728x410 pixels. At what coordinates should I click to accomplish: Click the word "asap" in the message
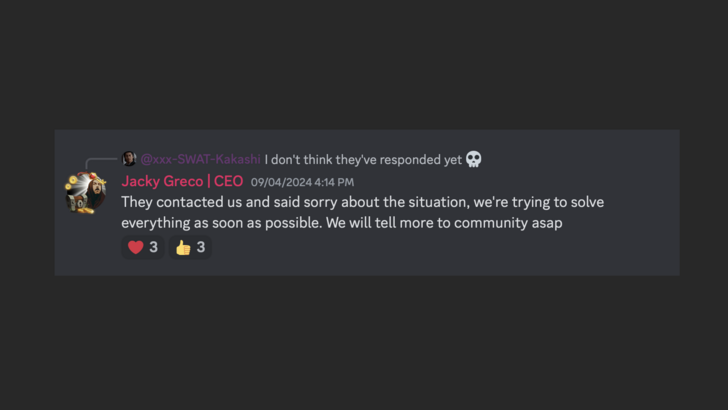[x=547, y=223]
